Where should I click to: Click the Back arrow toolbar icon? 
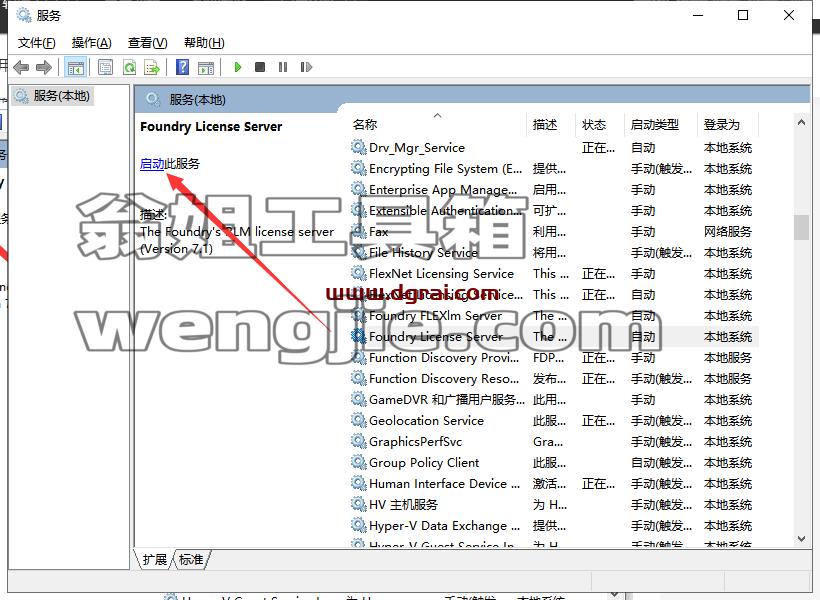(21, 67)
